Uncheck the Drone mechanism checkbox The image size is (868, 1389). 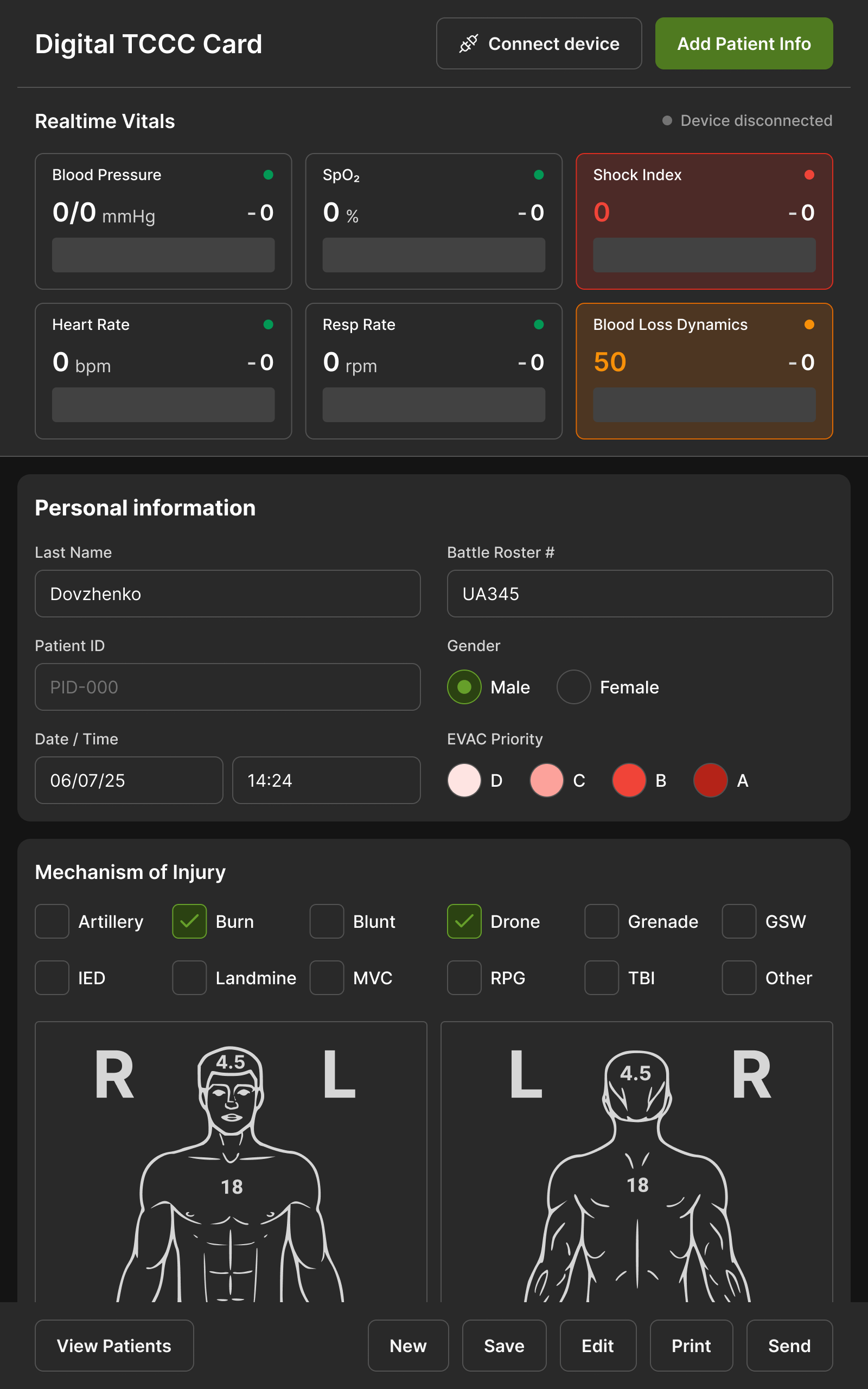pyautogui.click(x=464, y=921)
